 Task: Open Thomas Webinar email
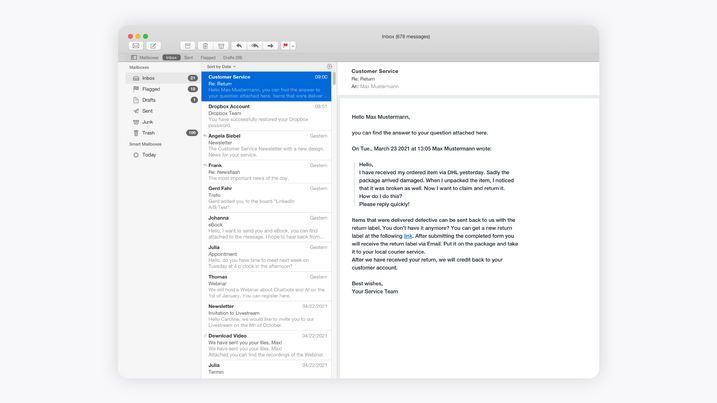pyautogui.click(x=267, y=287)
